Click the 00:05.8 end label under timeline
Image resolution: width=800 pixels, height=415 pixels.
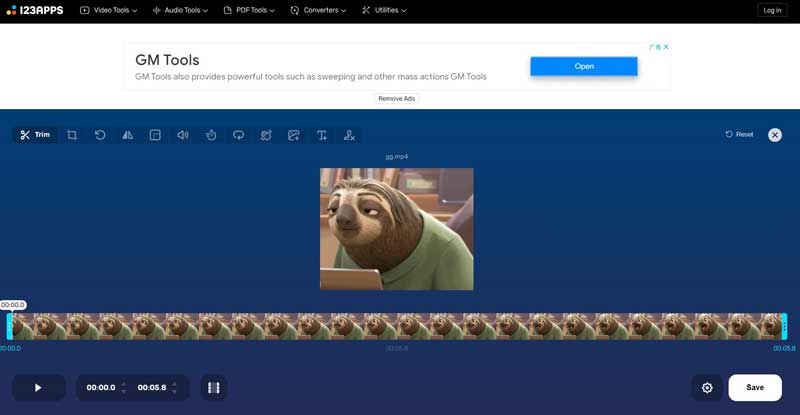(x=784, y=348)
